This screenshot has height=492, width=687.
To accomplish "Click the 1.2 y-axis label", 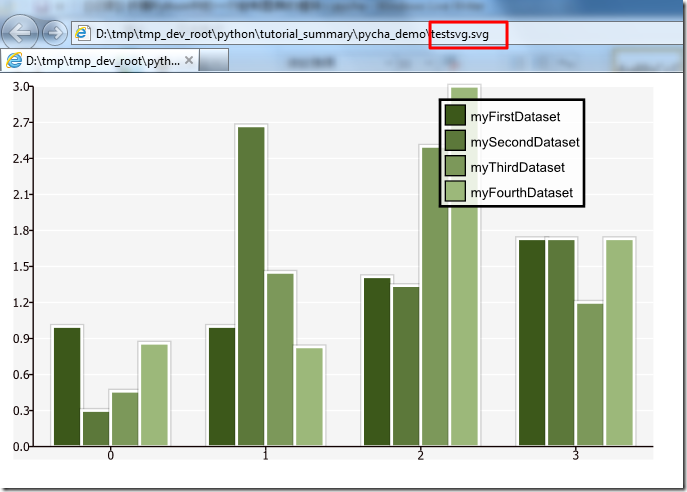I will (x=21, y=303).
